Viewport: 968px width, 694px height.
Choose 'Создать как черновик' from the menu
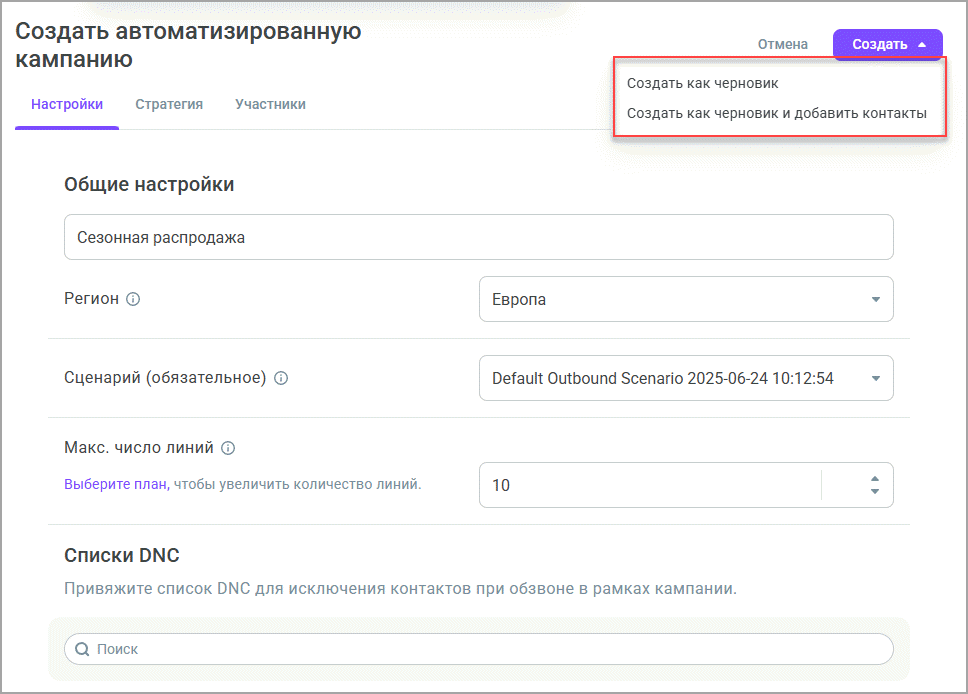[702, 83]
